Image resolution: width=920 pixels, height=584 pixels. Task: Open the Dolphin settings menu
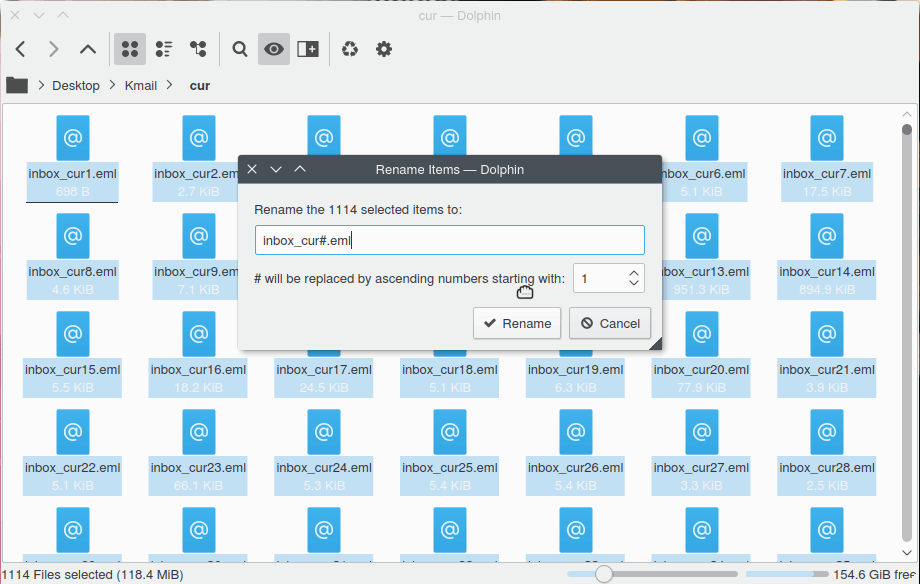pos(384,48)
